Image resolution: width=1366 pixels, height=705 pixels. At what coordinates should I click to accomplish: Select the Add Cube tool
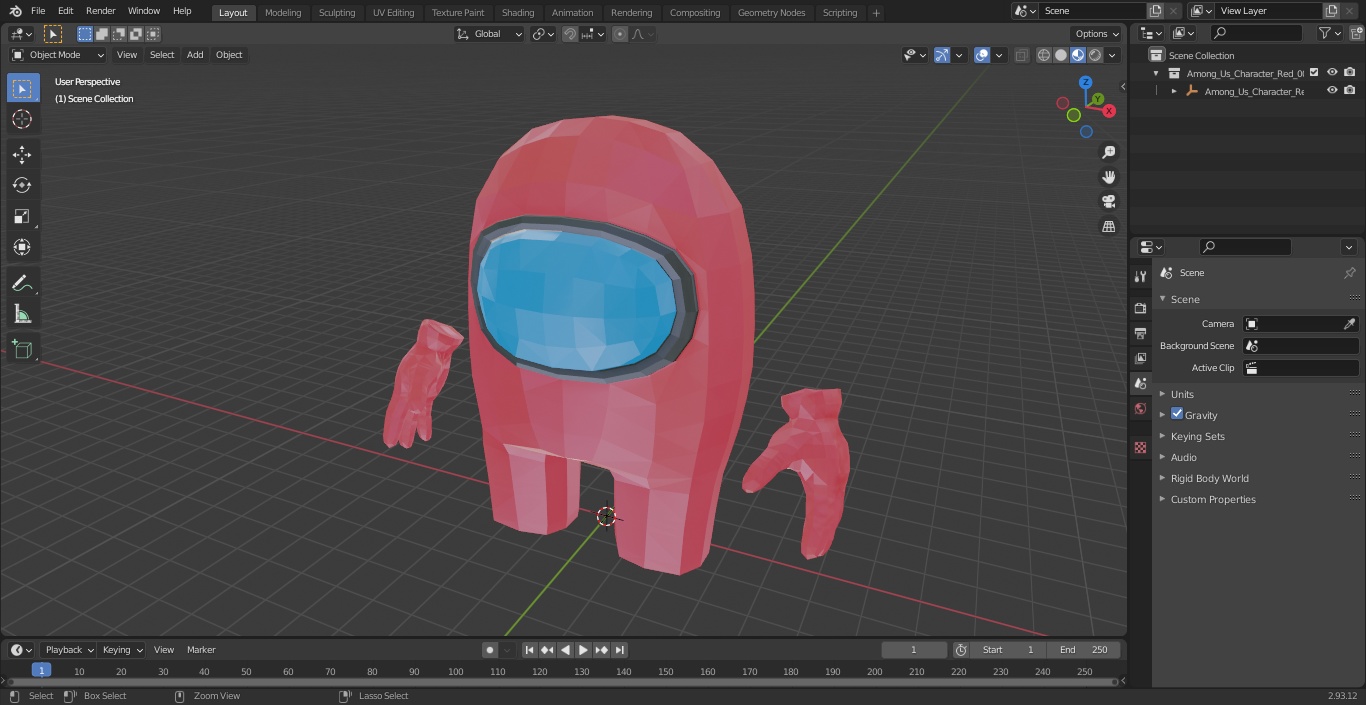tap(22, 350)
